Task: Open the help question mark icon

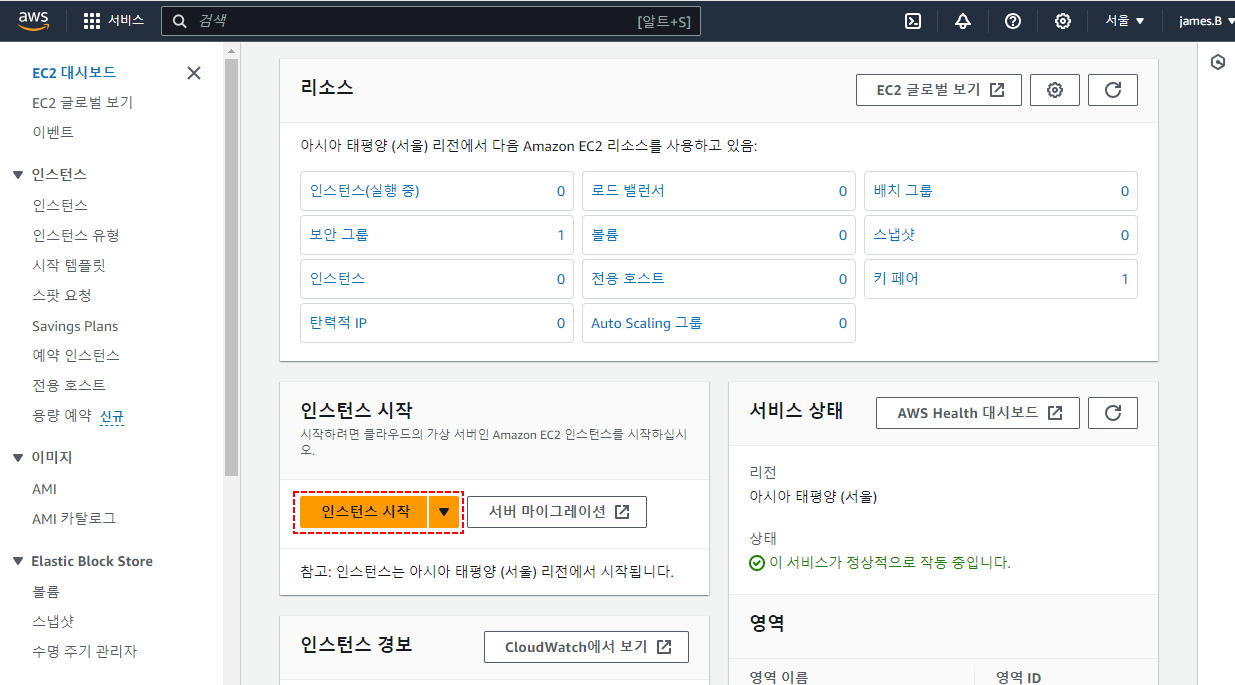Action: coord(1013,21)
